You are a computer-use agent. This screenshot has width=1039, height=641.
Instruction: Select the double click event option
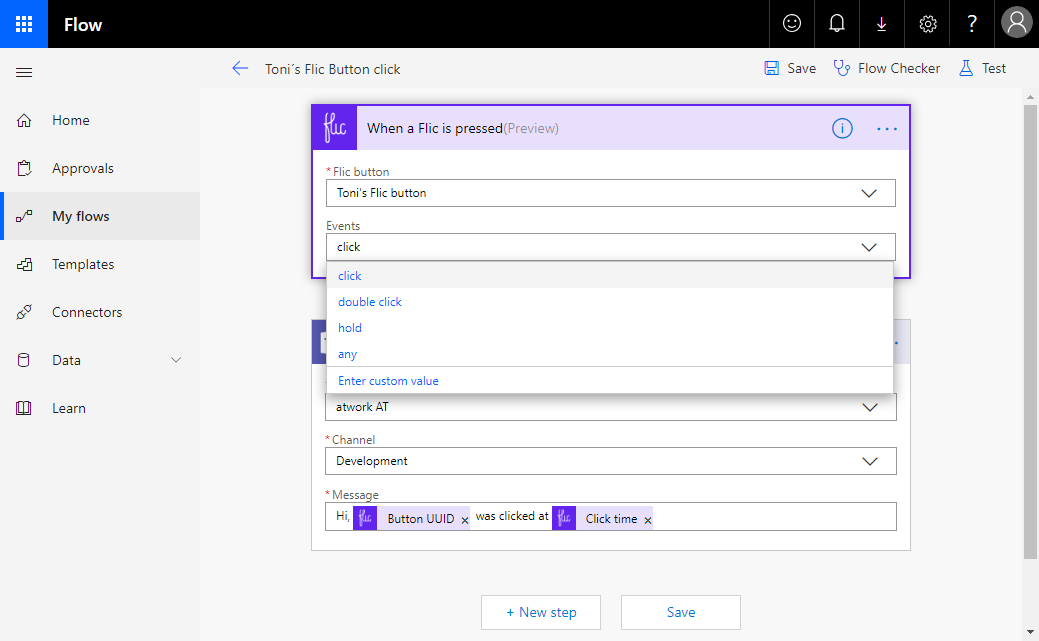click(370, 302)
